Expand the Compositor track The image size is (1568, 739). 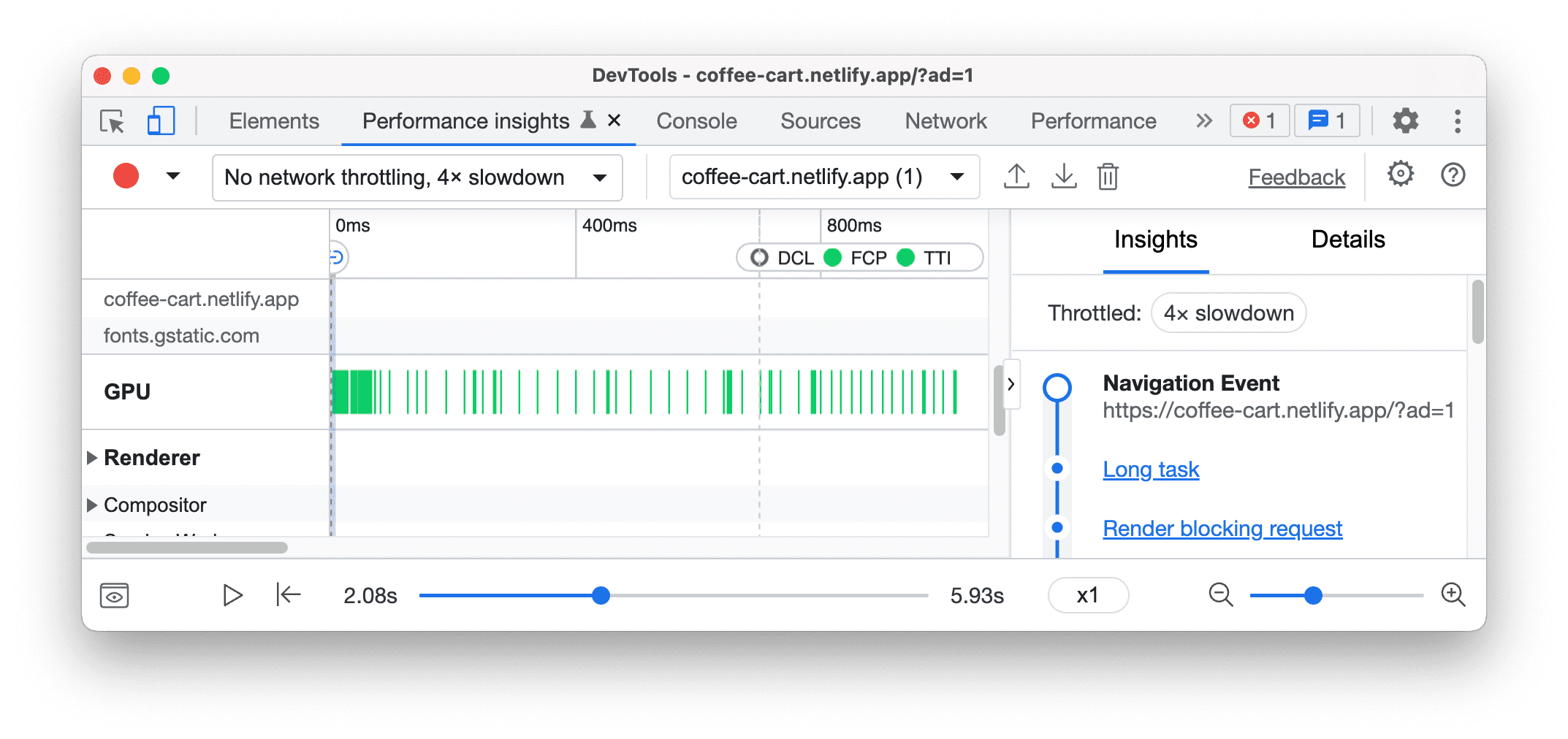pos(92,504)
